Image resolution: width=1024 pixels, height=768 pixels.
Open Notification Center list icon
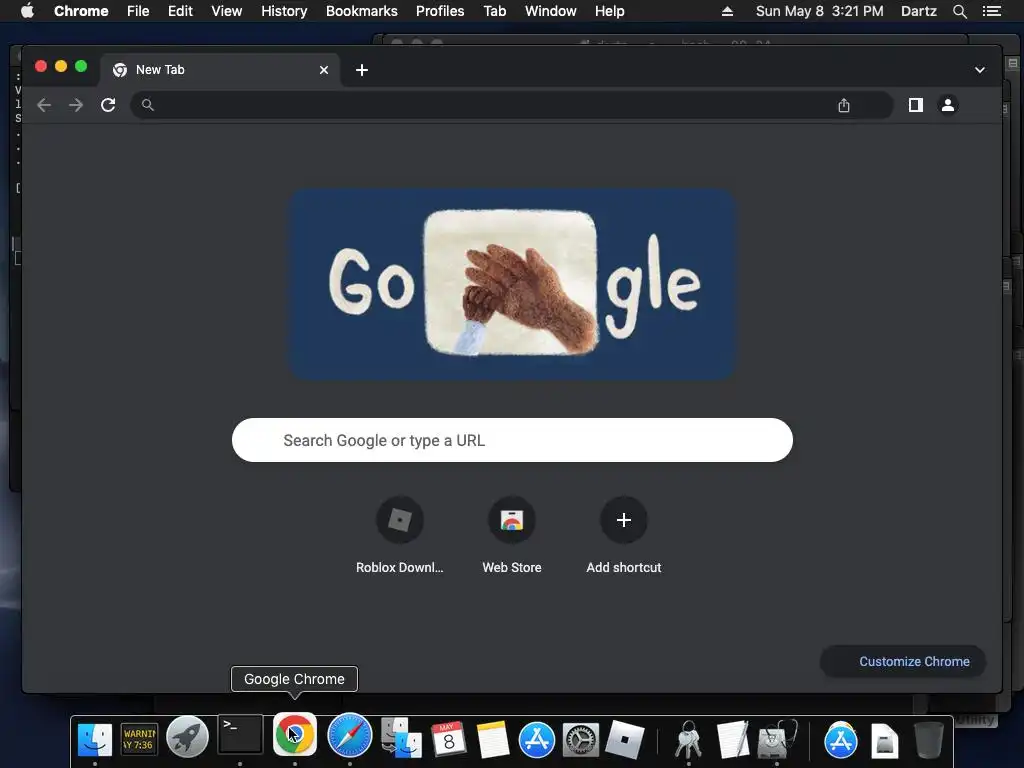pos(991,11)
